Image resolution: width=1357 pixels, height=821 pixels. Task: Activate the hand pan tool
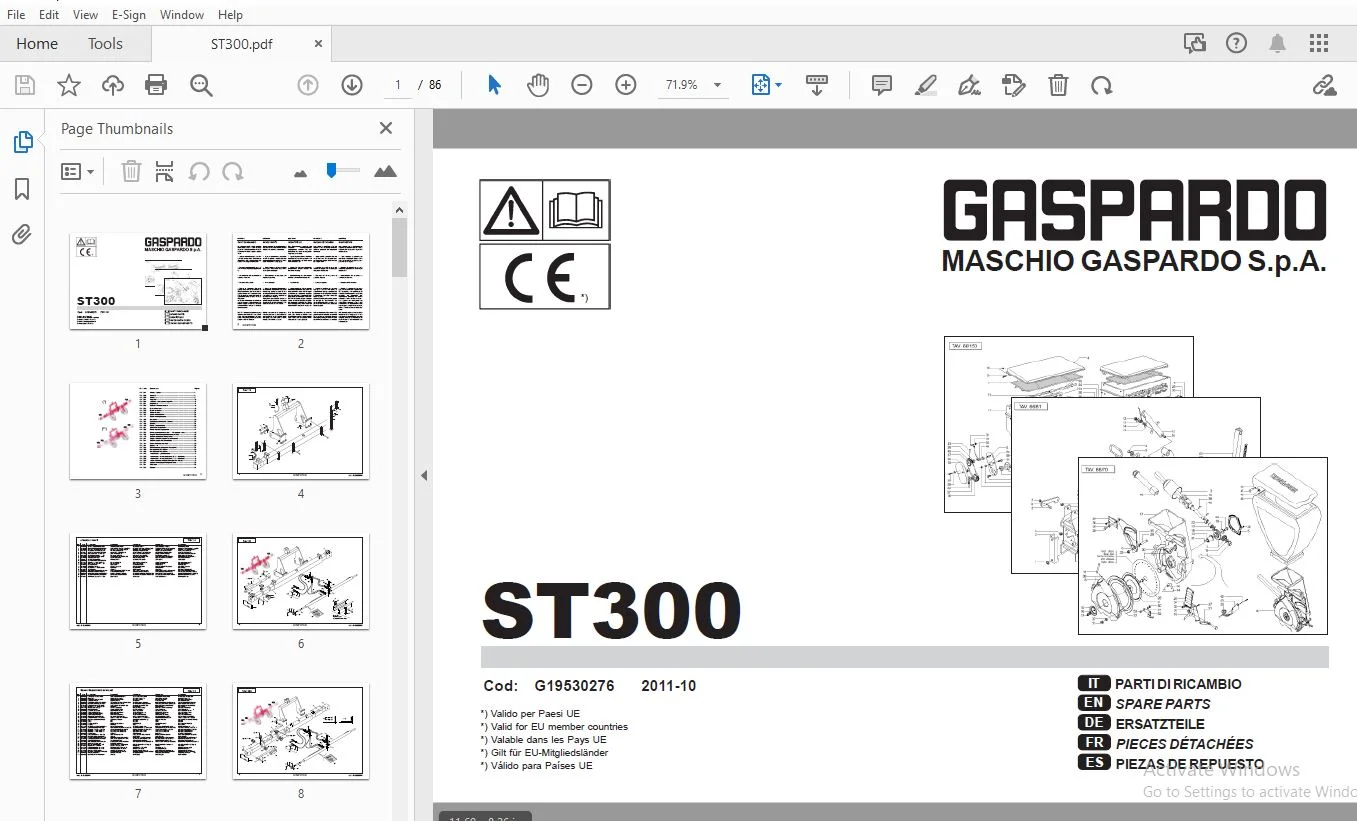click(x=538, y=86)
